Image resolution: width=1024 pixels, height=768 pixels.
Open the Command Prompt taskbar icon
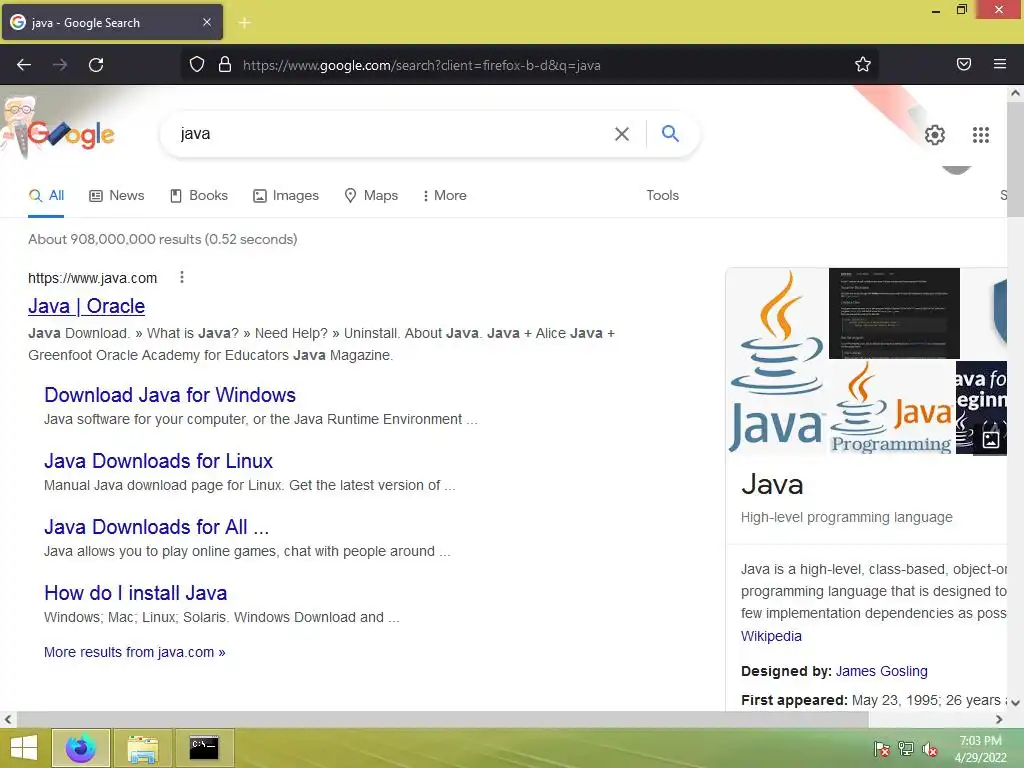click(x=204, y=748)
